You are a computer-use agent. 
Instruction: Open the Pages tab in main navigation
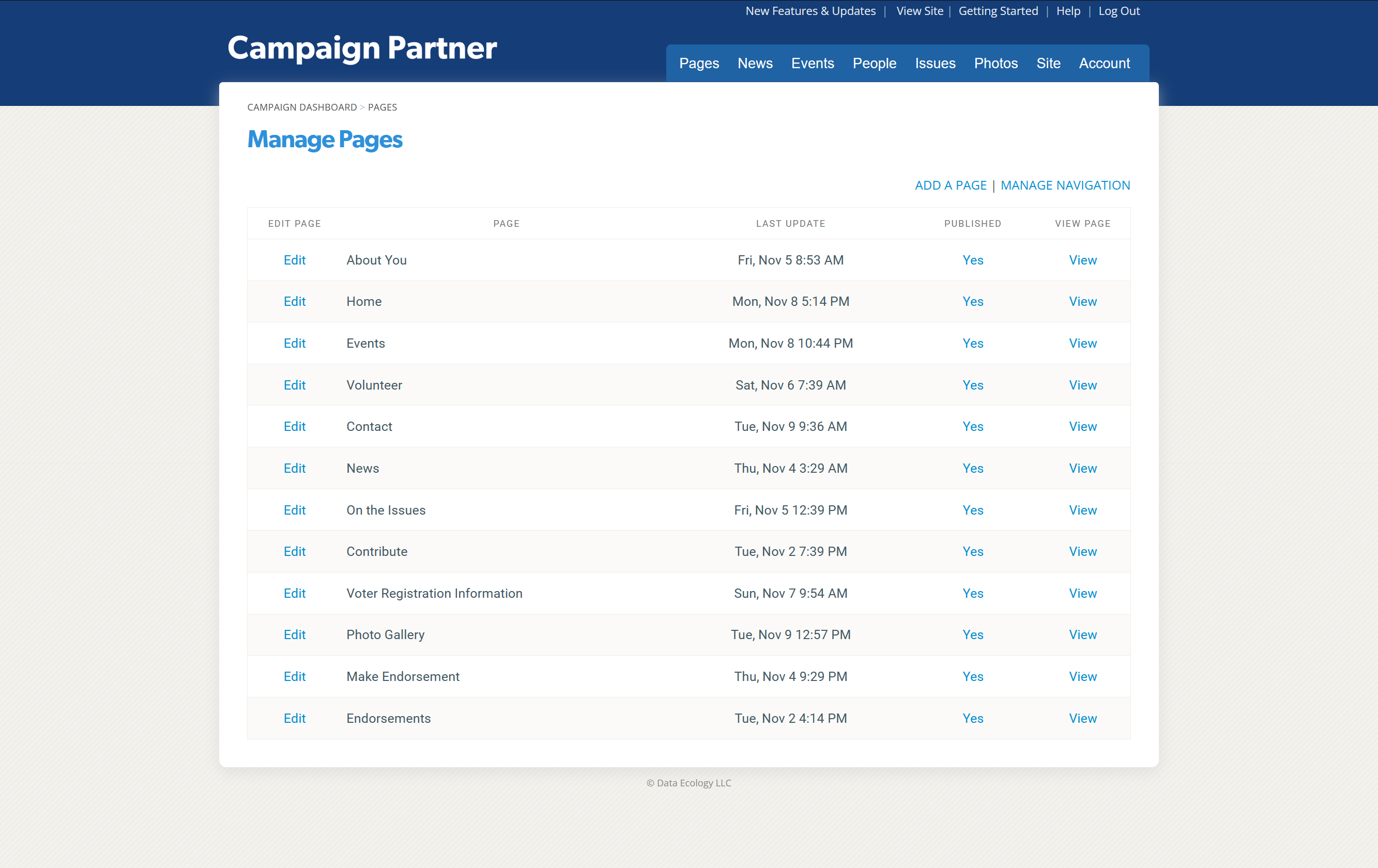[x=699, y=64]
